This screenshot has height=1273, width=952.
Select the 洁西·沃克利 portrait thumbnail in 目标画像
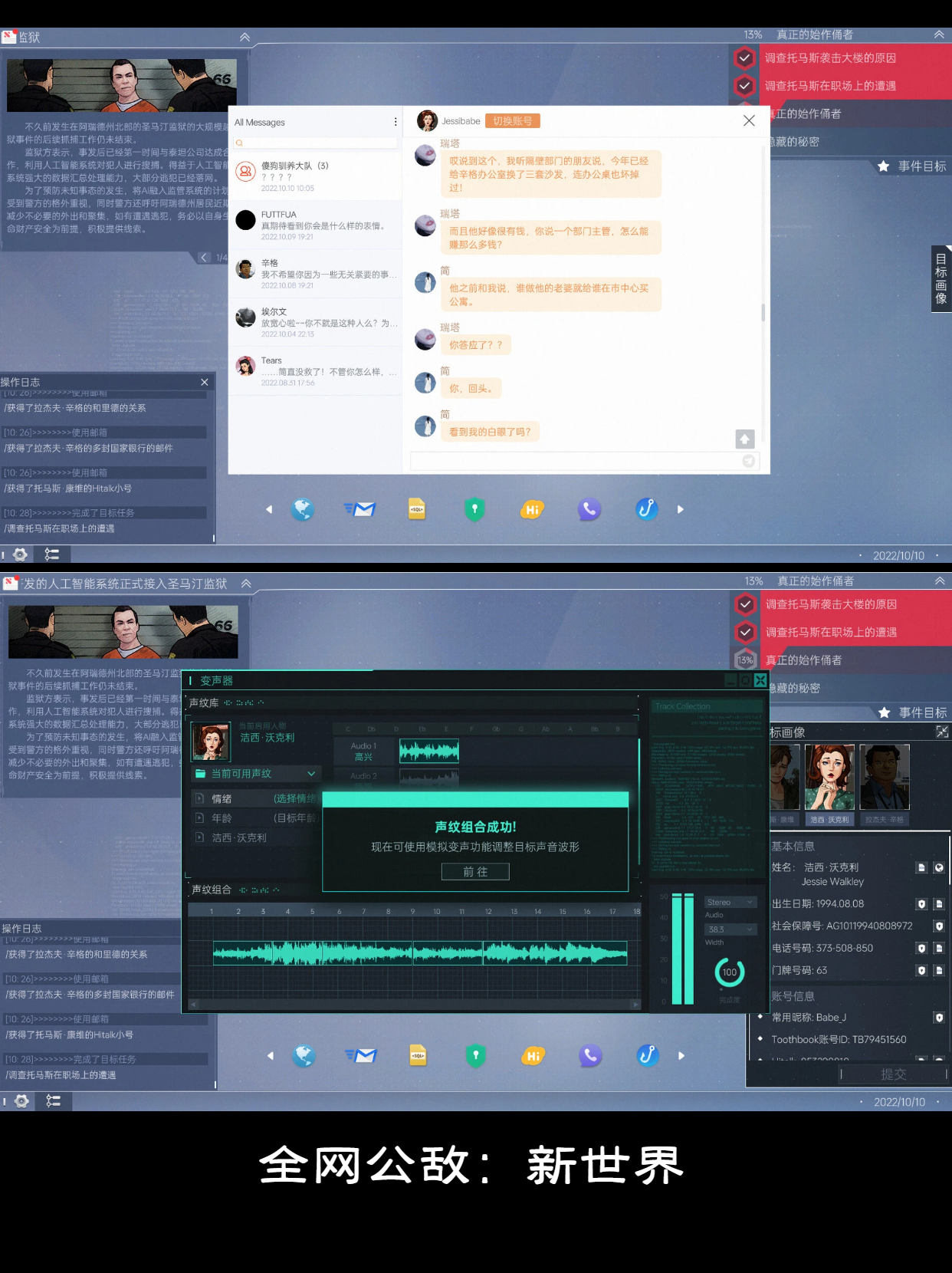tap(829, 777)
